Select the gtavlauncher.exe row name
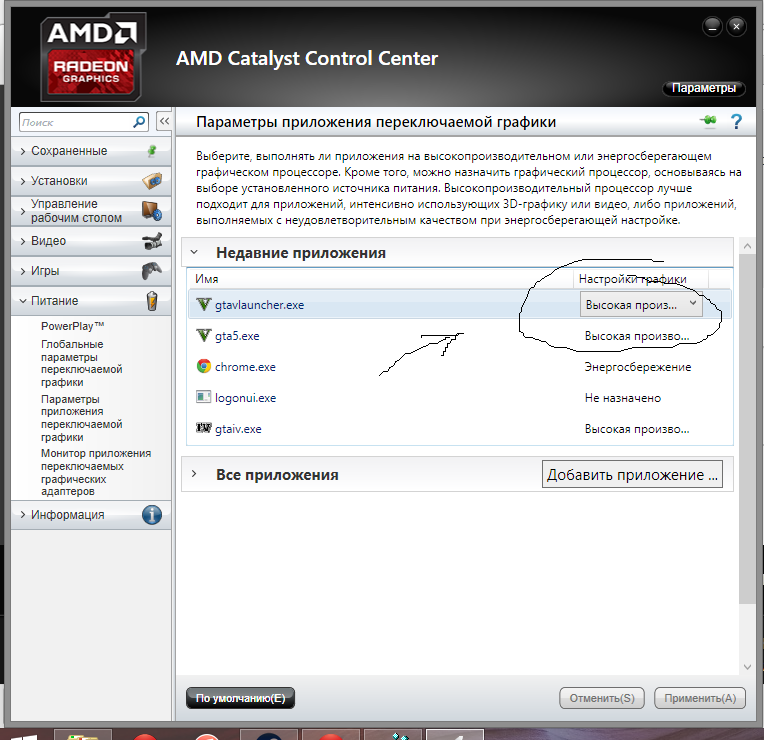764x740 pixels. coord(259,305)
